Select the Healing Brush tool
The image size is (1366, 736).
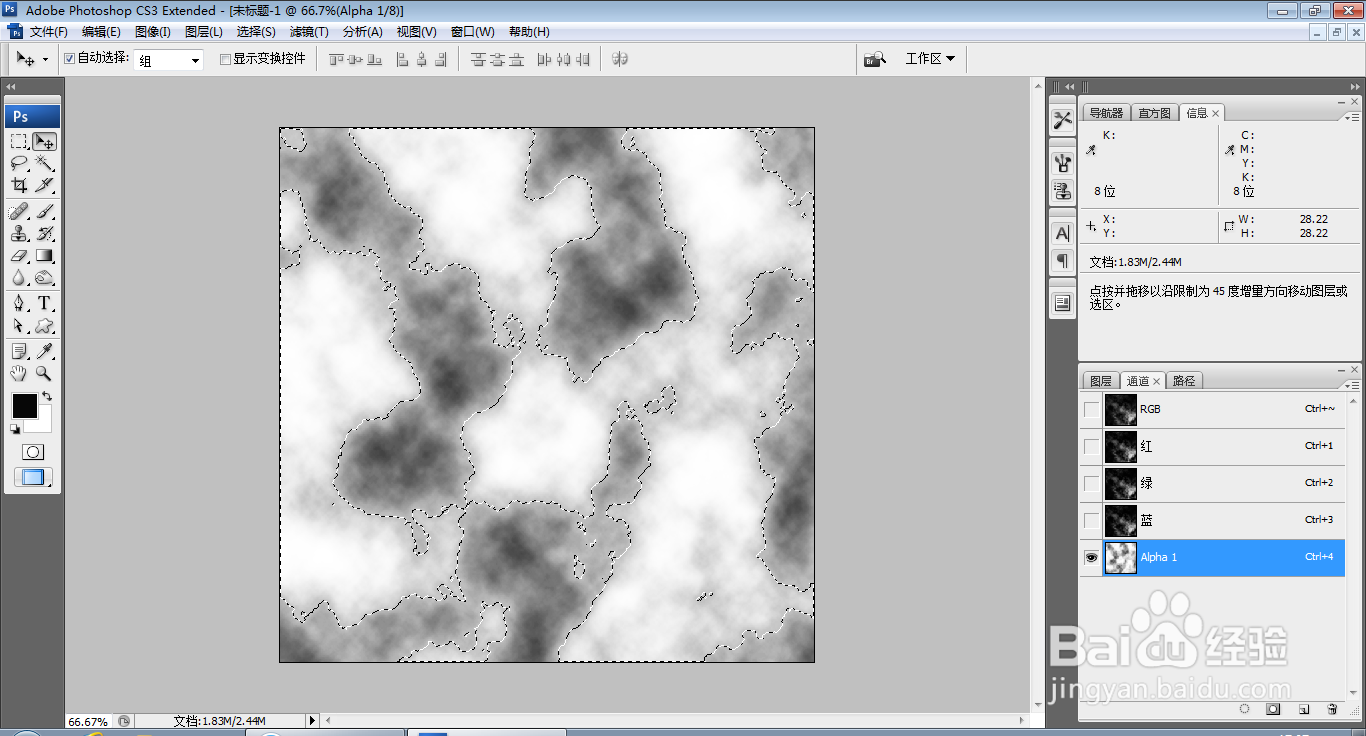coord(19,212)
